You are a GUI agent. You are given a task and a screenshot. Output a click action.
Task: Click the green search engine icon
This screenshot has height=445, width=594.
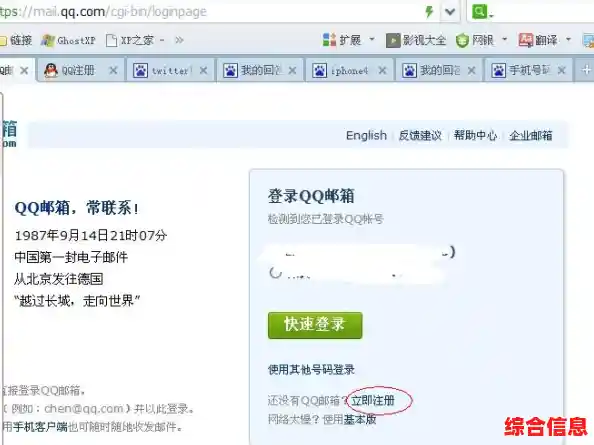coord(479,11)
